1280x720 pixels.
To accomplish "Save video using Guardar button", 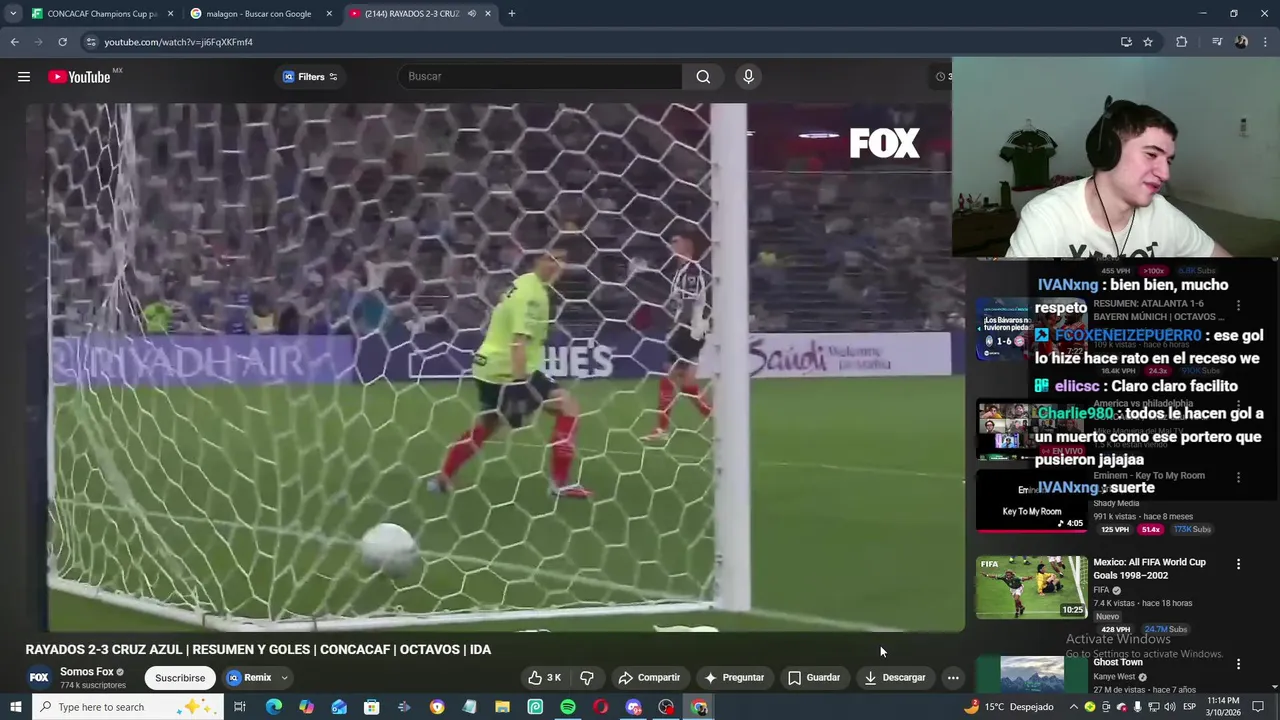I will (x=814, y=678).
